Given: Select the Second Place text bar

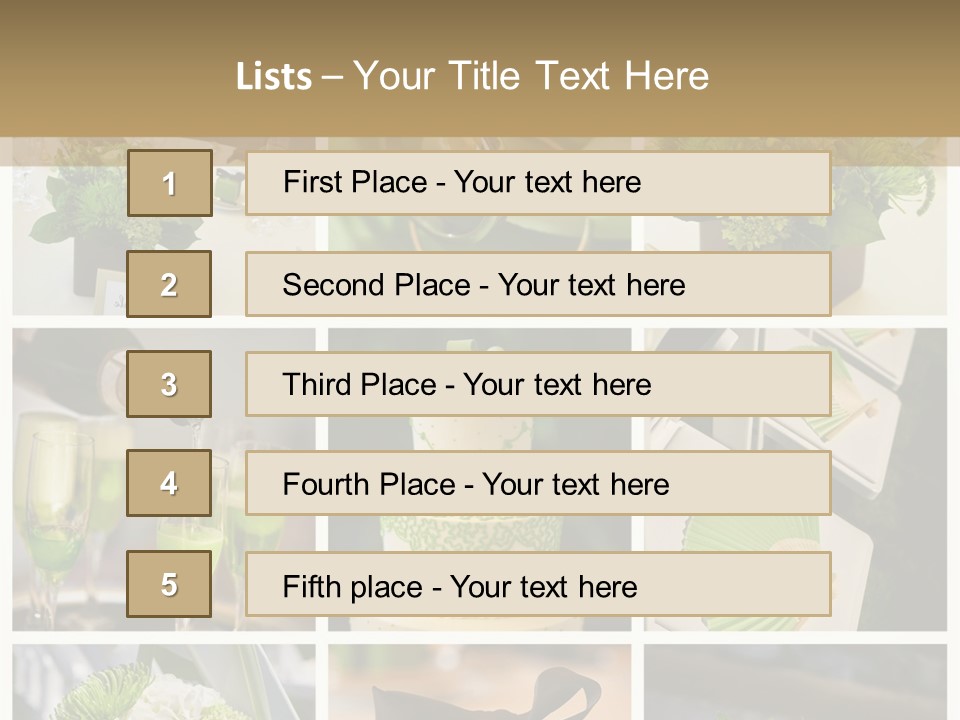Looking at the screenshot, I should (538, 284).
